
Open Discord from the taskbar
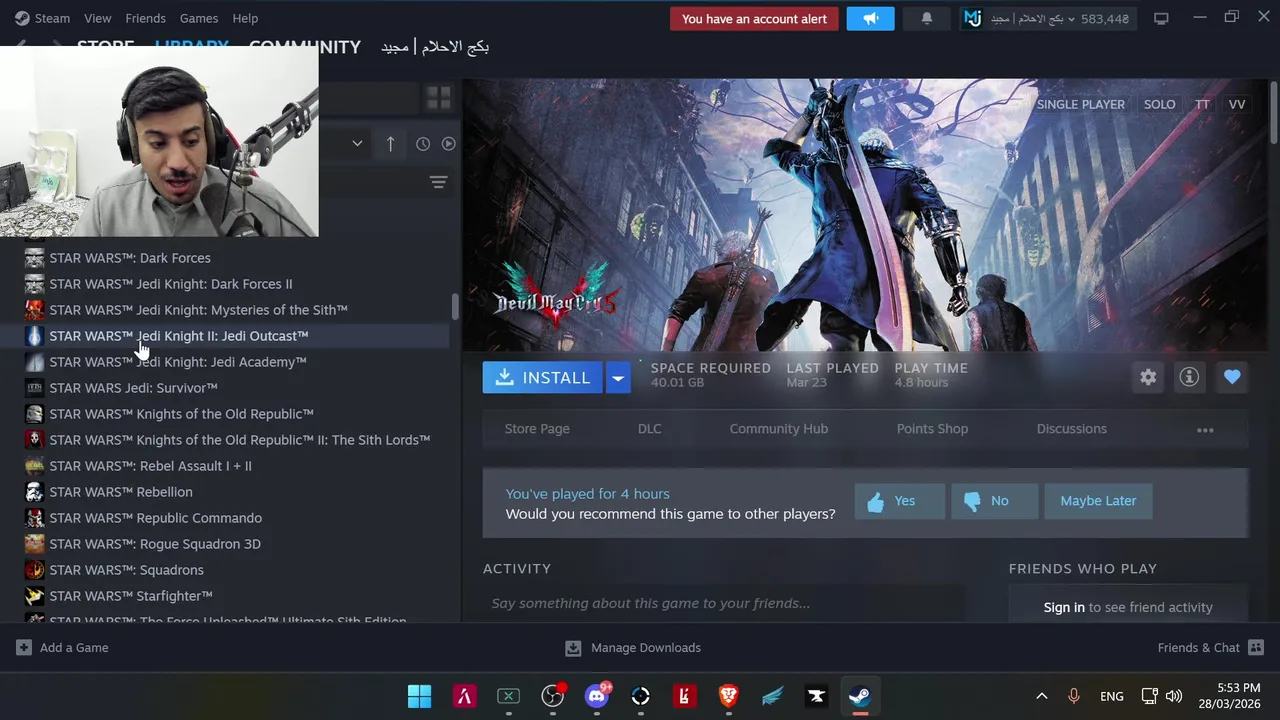[597, 696]
